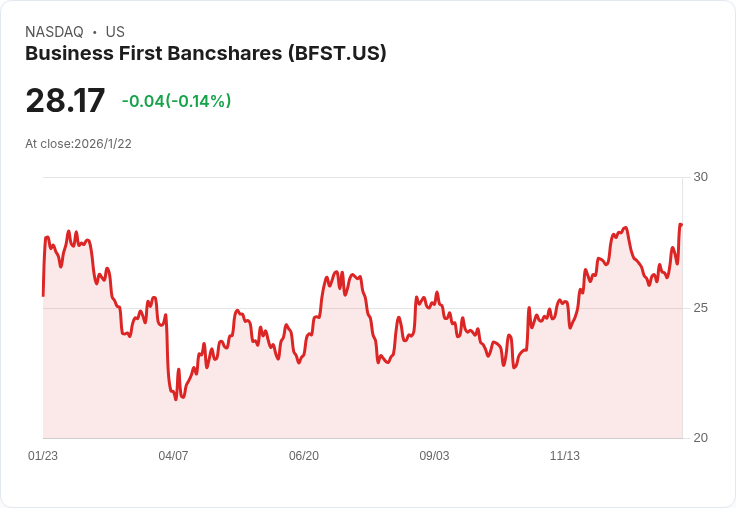Screen dimensions: 736x508
Task: Select the 04/07 date on the time axis
Action: [173, 456]
